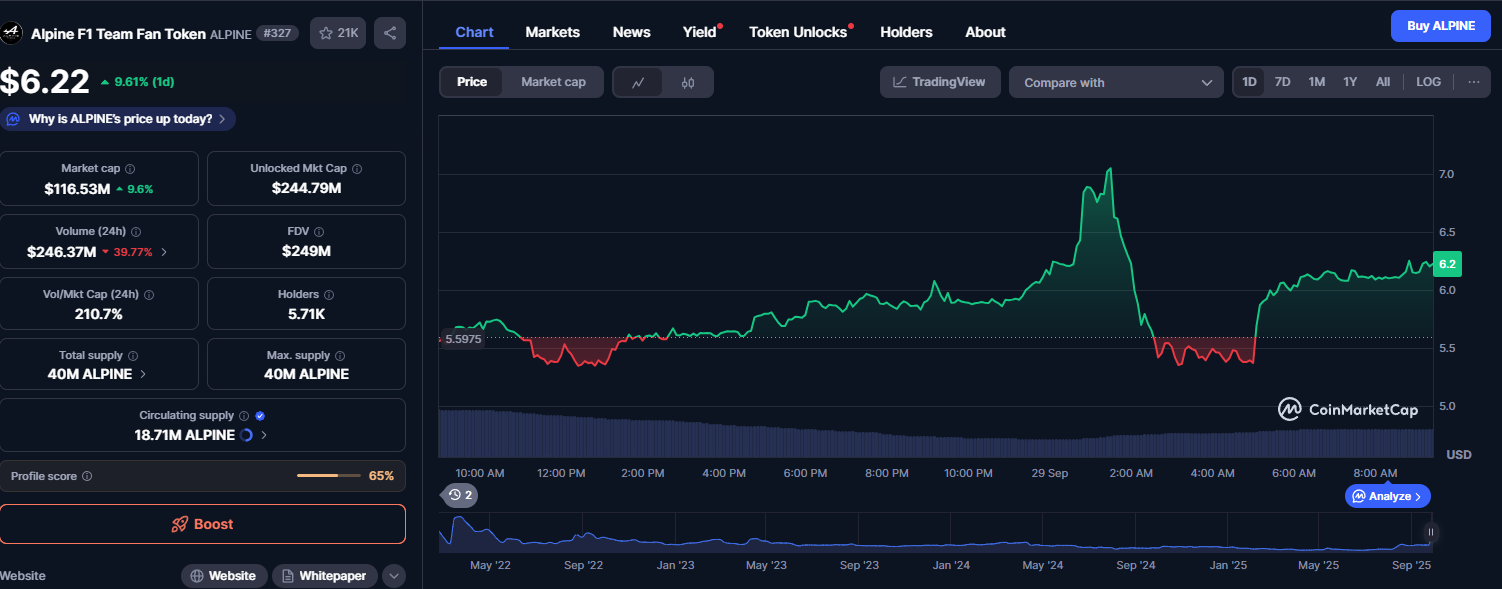Click the 5.5975 opening price marker
Viewport: 1502px width, 589px height.
coord(462,339)
